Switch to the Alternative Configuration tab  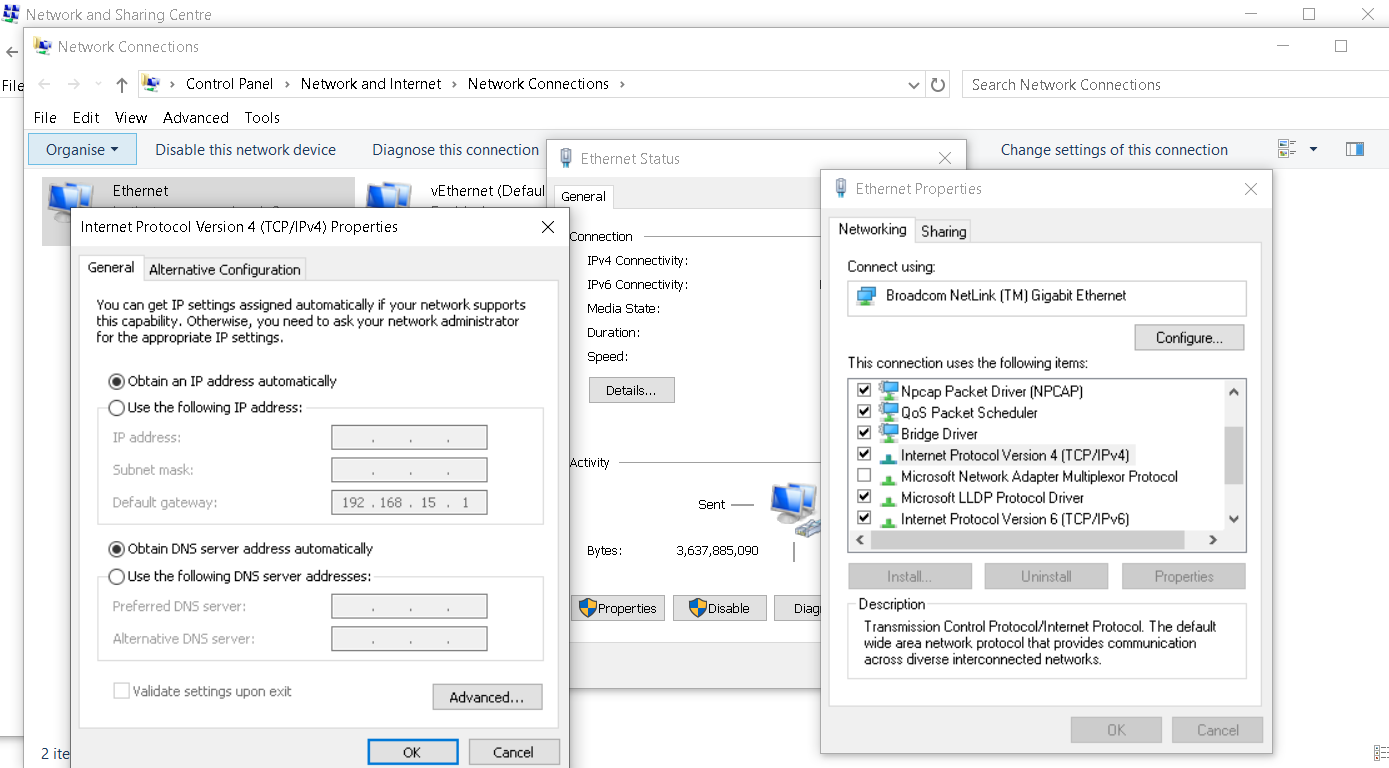pos(224,269)
